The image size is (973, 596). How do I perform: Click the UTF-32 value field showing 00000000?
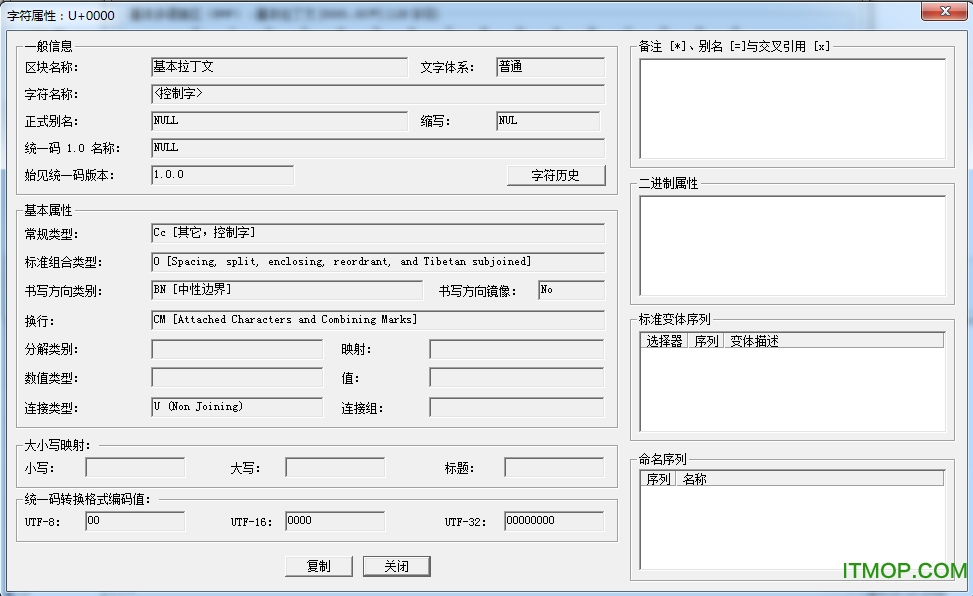point(550,521)
